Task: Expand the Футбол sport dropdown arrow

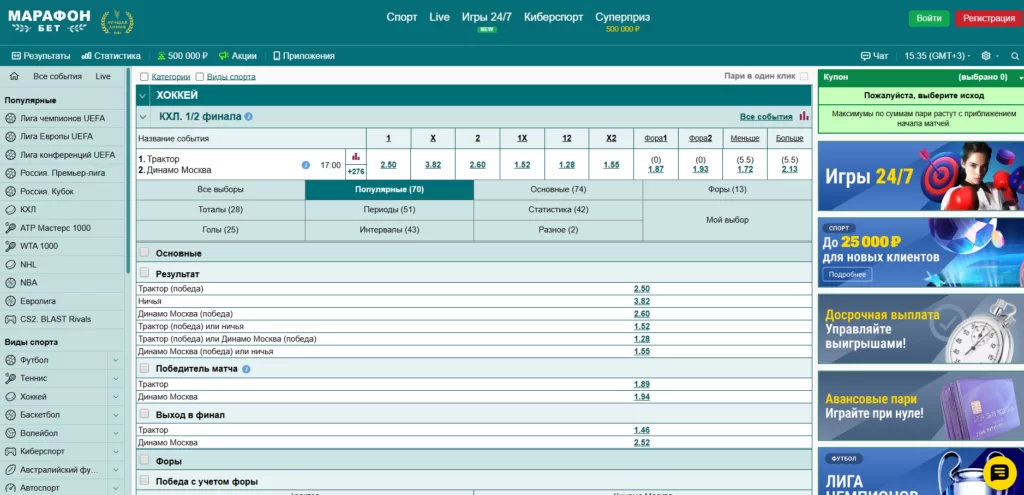Action: [x=116, y=360]
